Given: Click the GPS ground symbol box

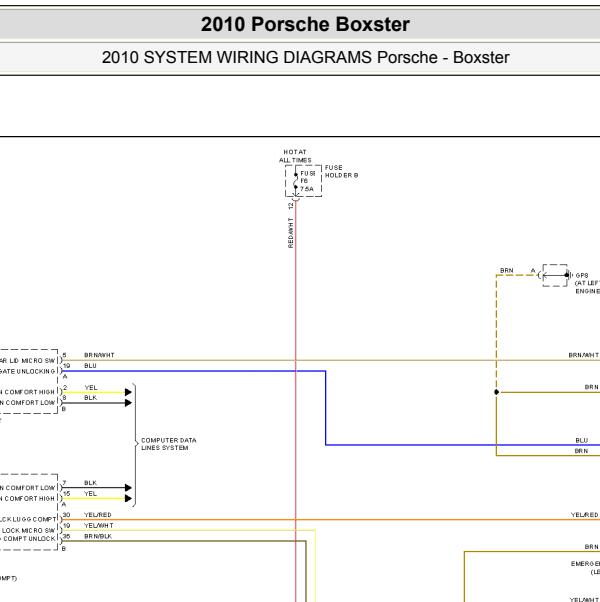Looking at the screenshot, I should click(x=555, y=275).
